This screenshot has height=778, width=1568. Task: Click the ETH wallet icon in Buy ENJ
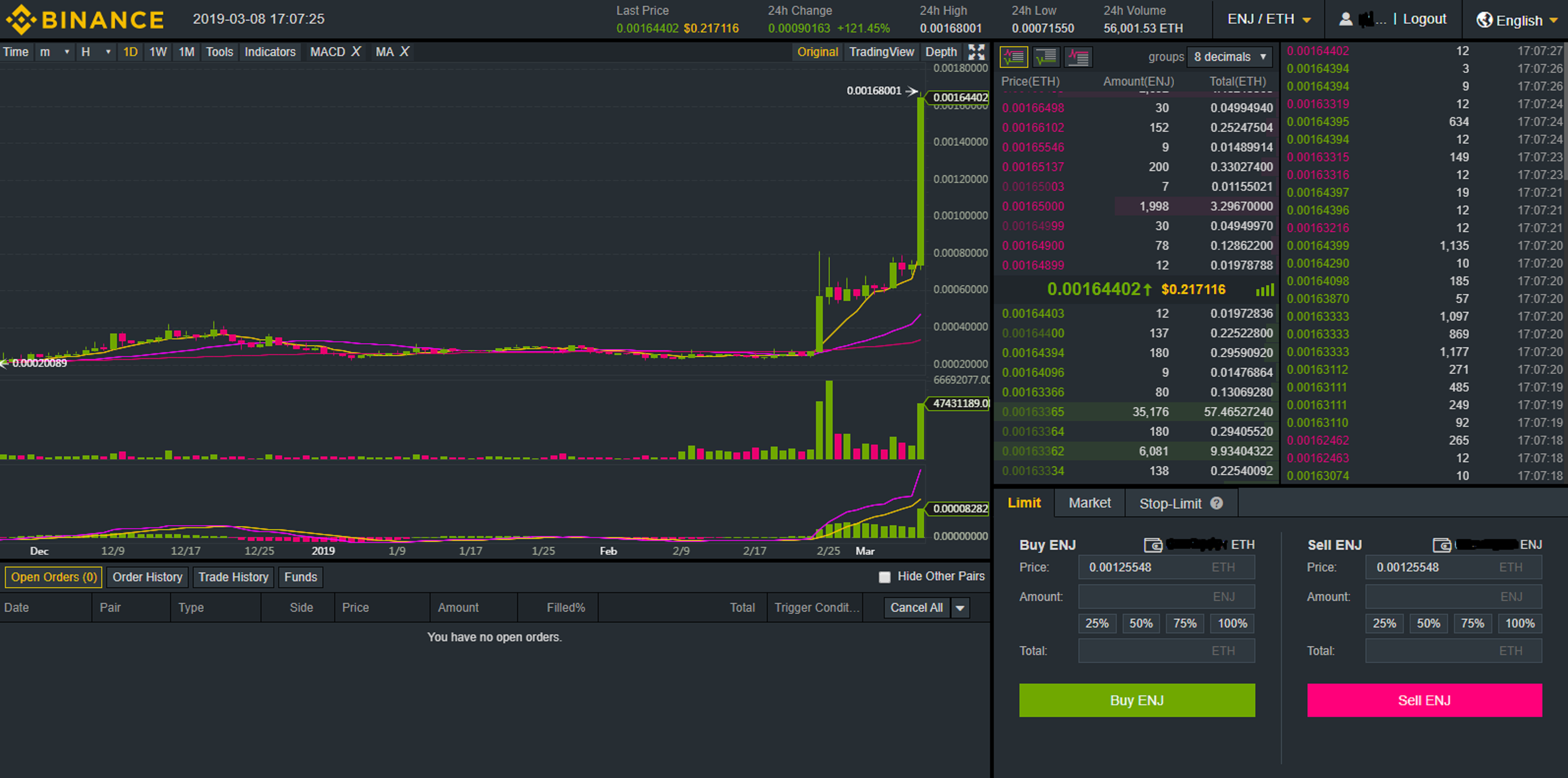[1153, 545]
